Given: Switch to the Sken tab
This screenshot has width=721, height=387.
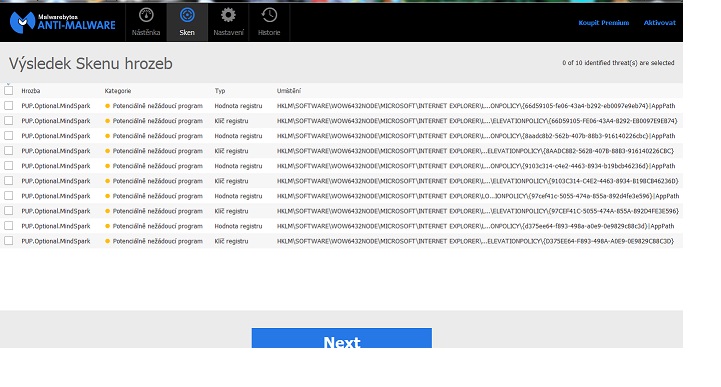Looking at the screenshot, I should (x=187, y=22).
